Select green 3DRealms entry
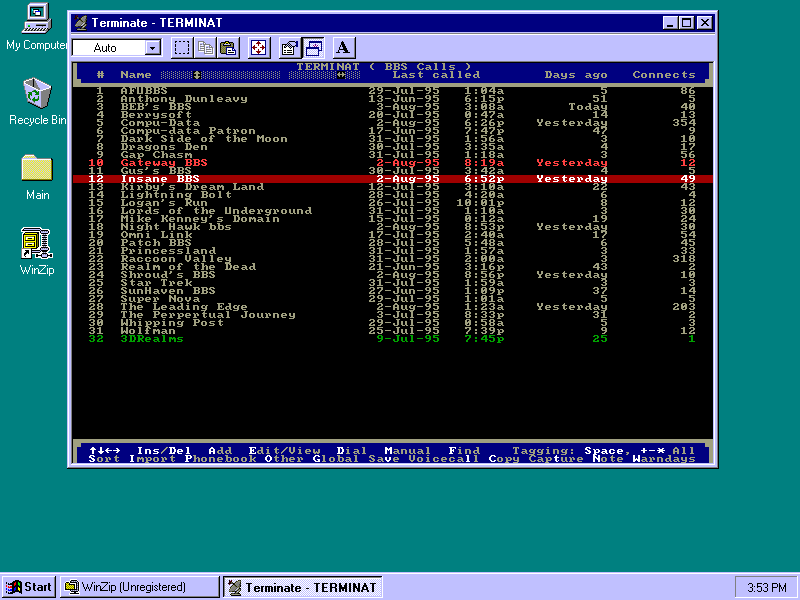Screen dimensions: 800x600 [393, 339]
